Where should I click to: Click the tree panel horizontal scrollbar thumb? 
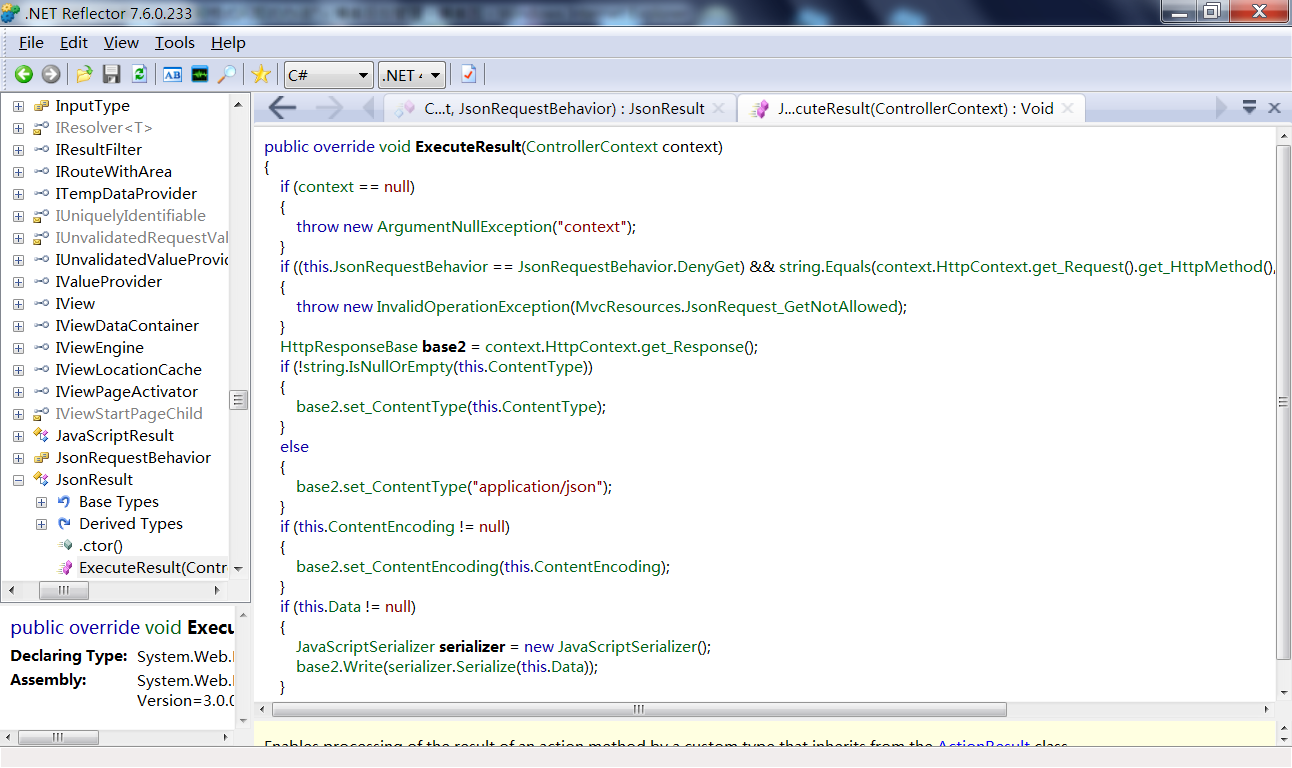64,590
